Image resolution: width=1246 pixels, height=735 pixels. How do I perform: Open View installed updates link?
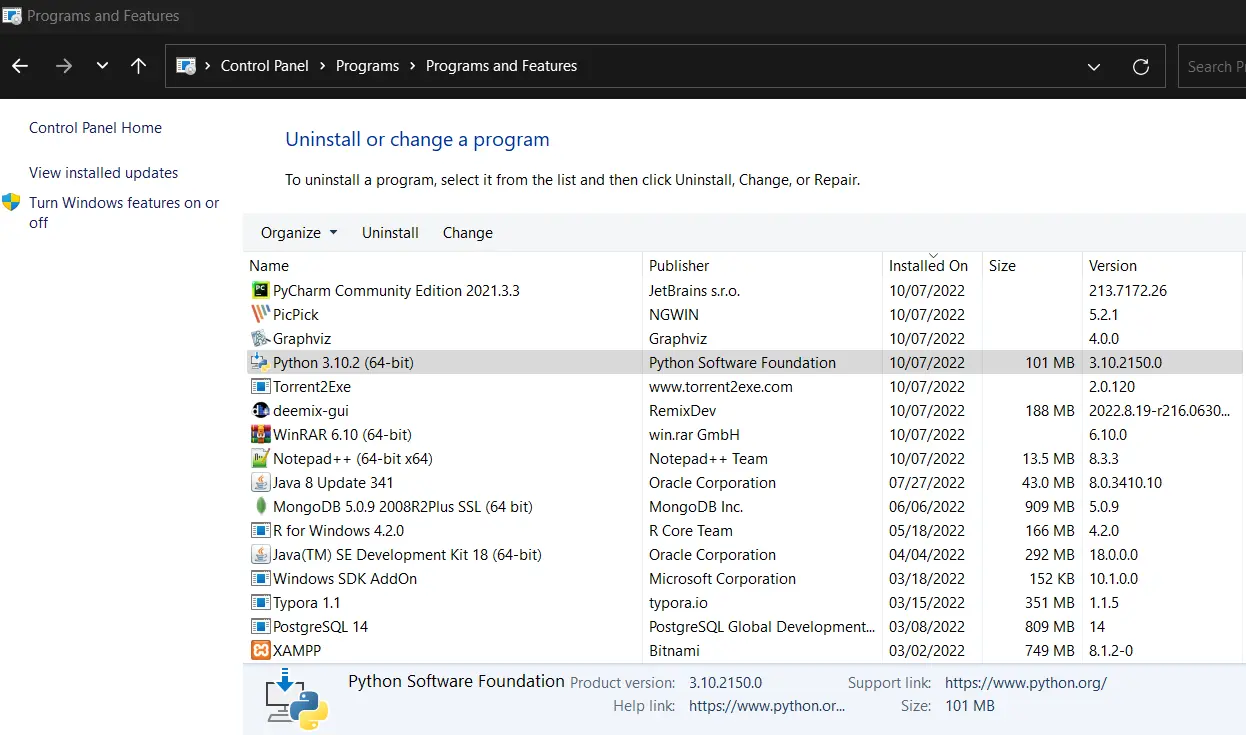104,173
